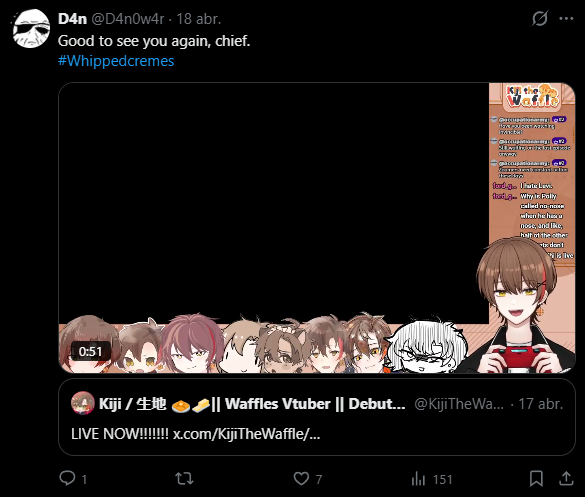
Task: Open the share post icon
Action: coord(566,478)
